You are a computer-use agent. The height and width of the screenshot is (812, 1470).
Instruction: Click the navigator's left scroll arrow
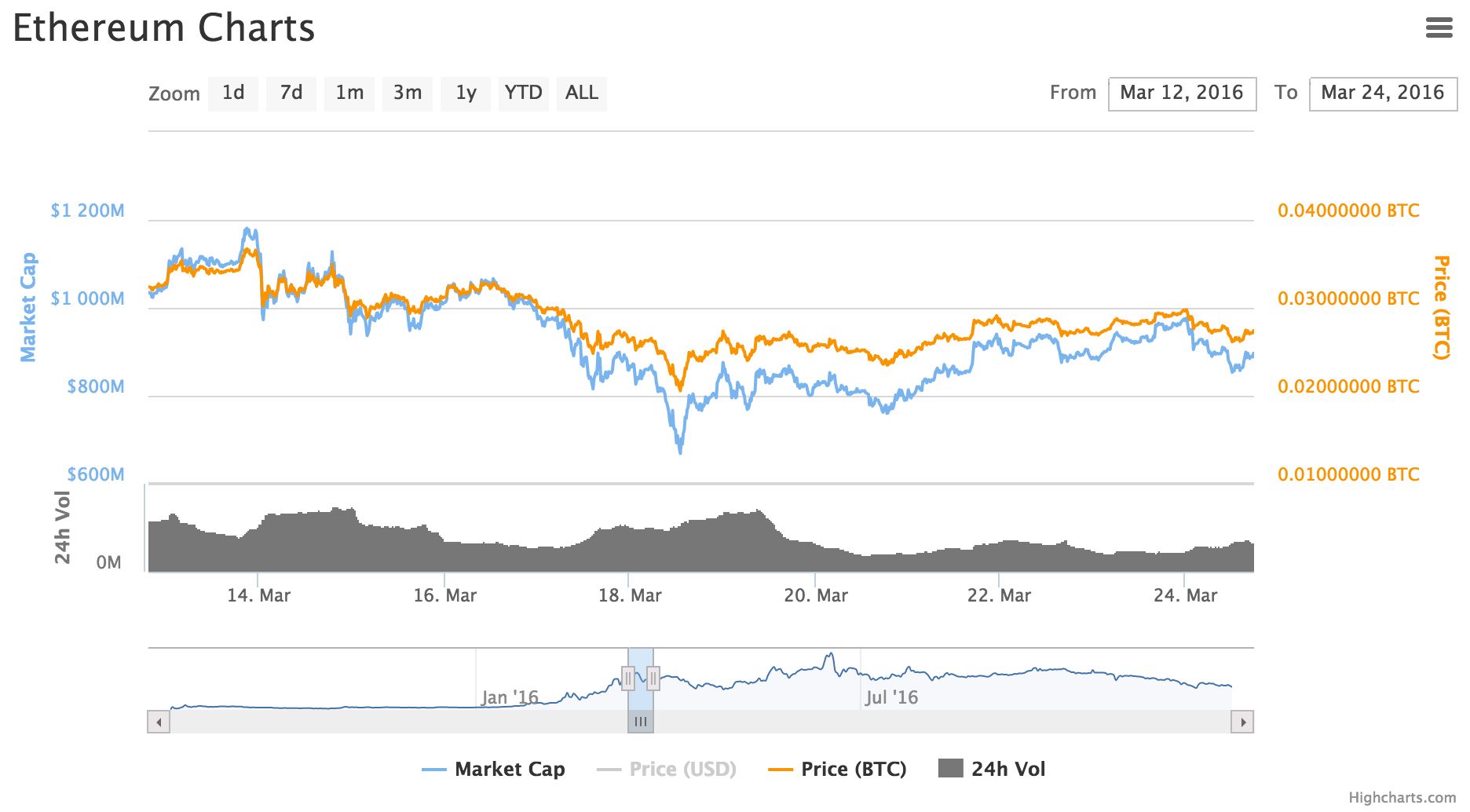[157, 720]
